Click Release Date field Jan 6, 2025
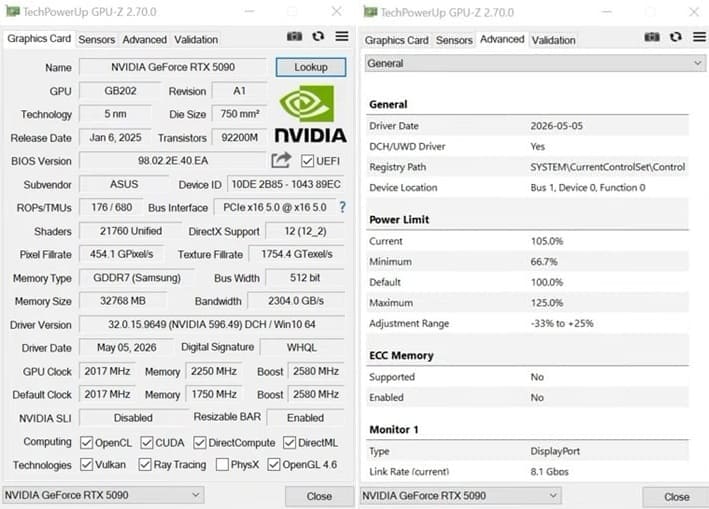 [x=115, y=137]
